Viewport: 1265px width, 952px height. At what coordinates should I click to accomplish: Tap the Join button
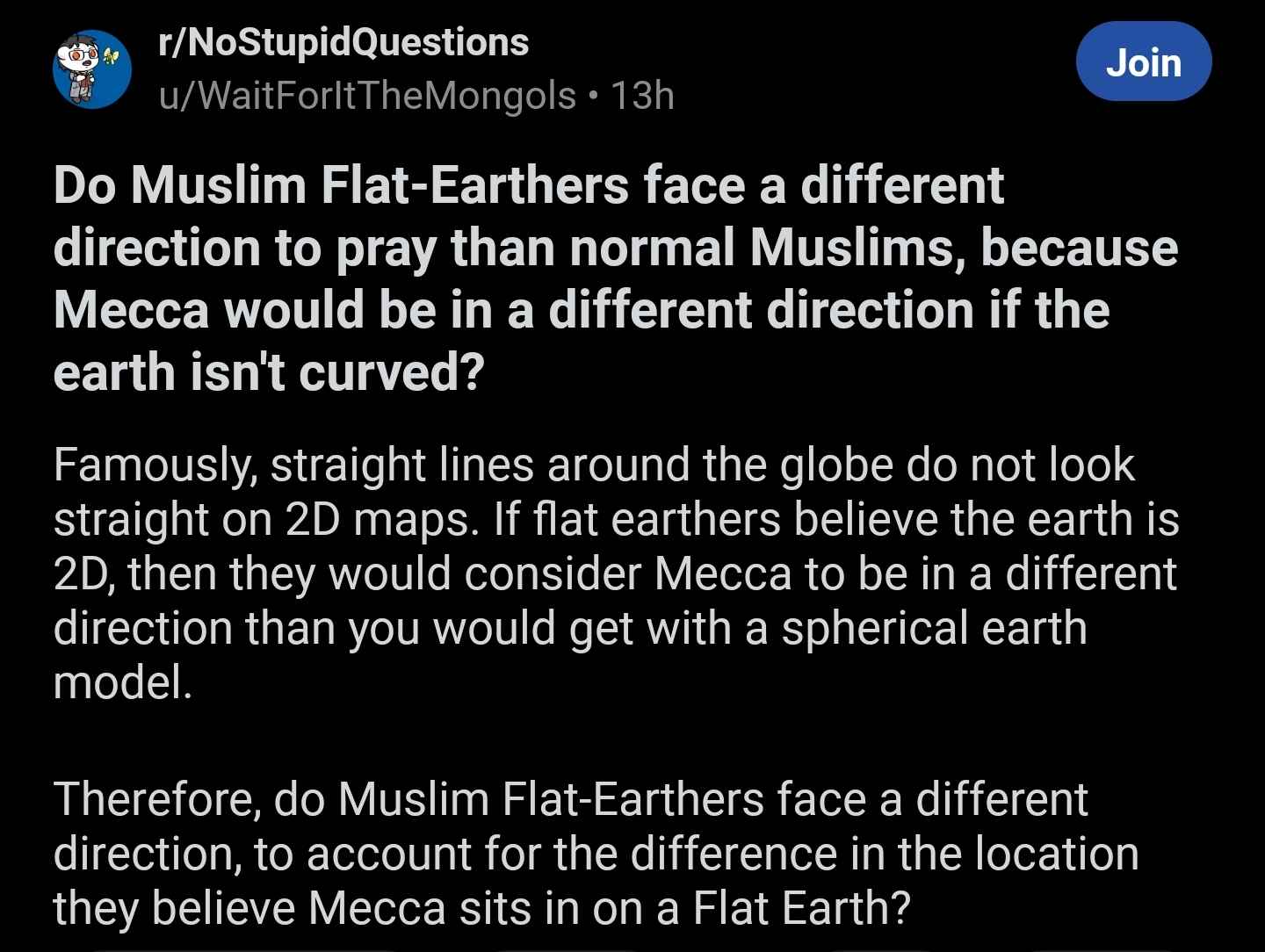(1144, 61)
